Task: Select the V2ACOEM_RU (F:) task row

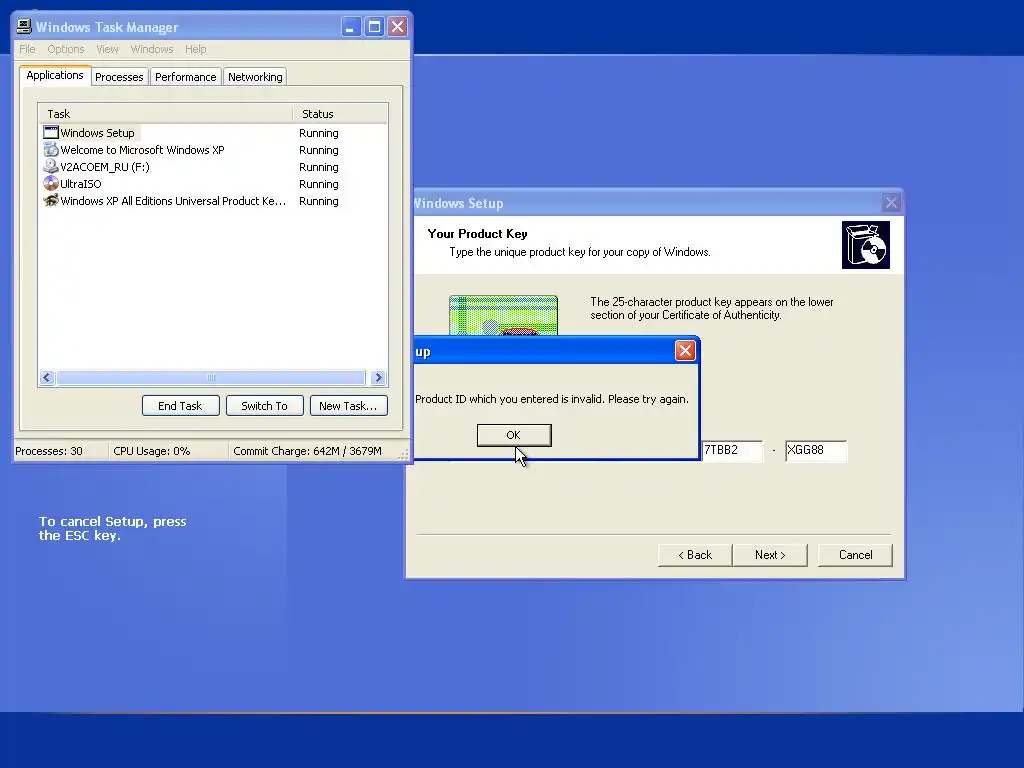Action: [x=213, y=167]
